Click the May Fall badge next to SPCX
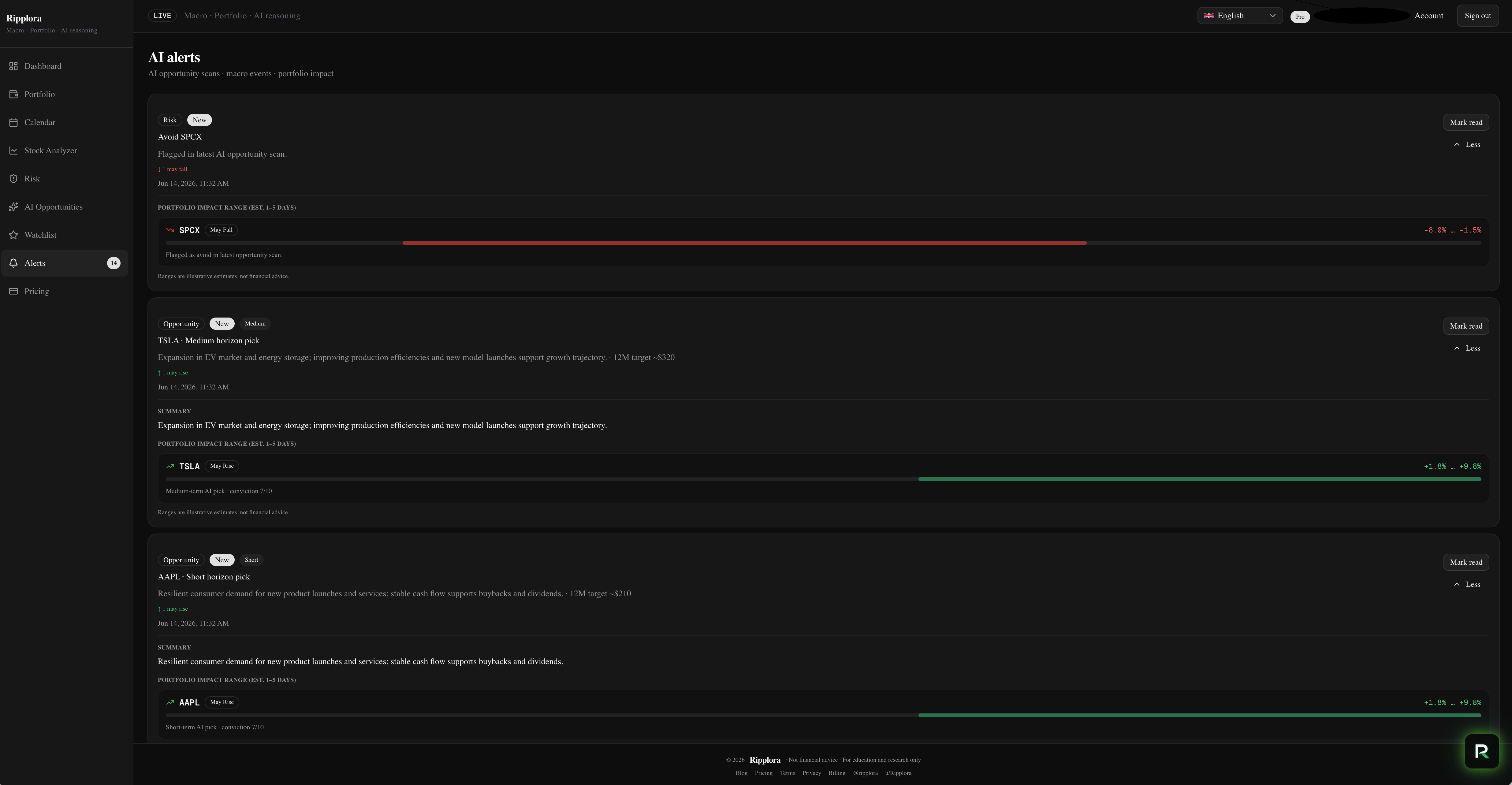Viewport: 1512px width, 785px height. (221, 230)
